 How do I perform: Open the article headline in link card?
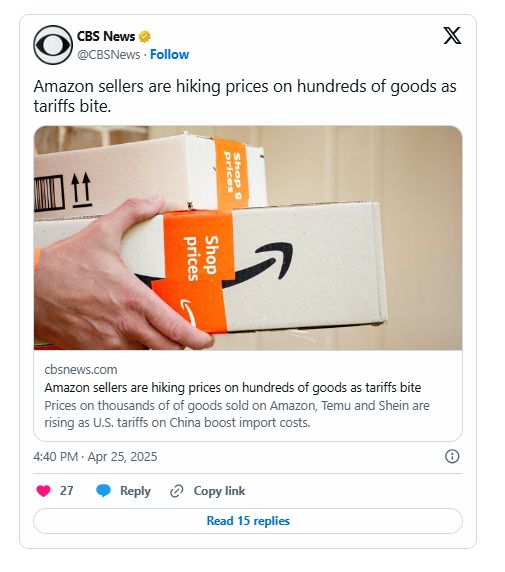[233, 387]
